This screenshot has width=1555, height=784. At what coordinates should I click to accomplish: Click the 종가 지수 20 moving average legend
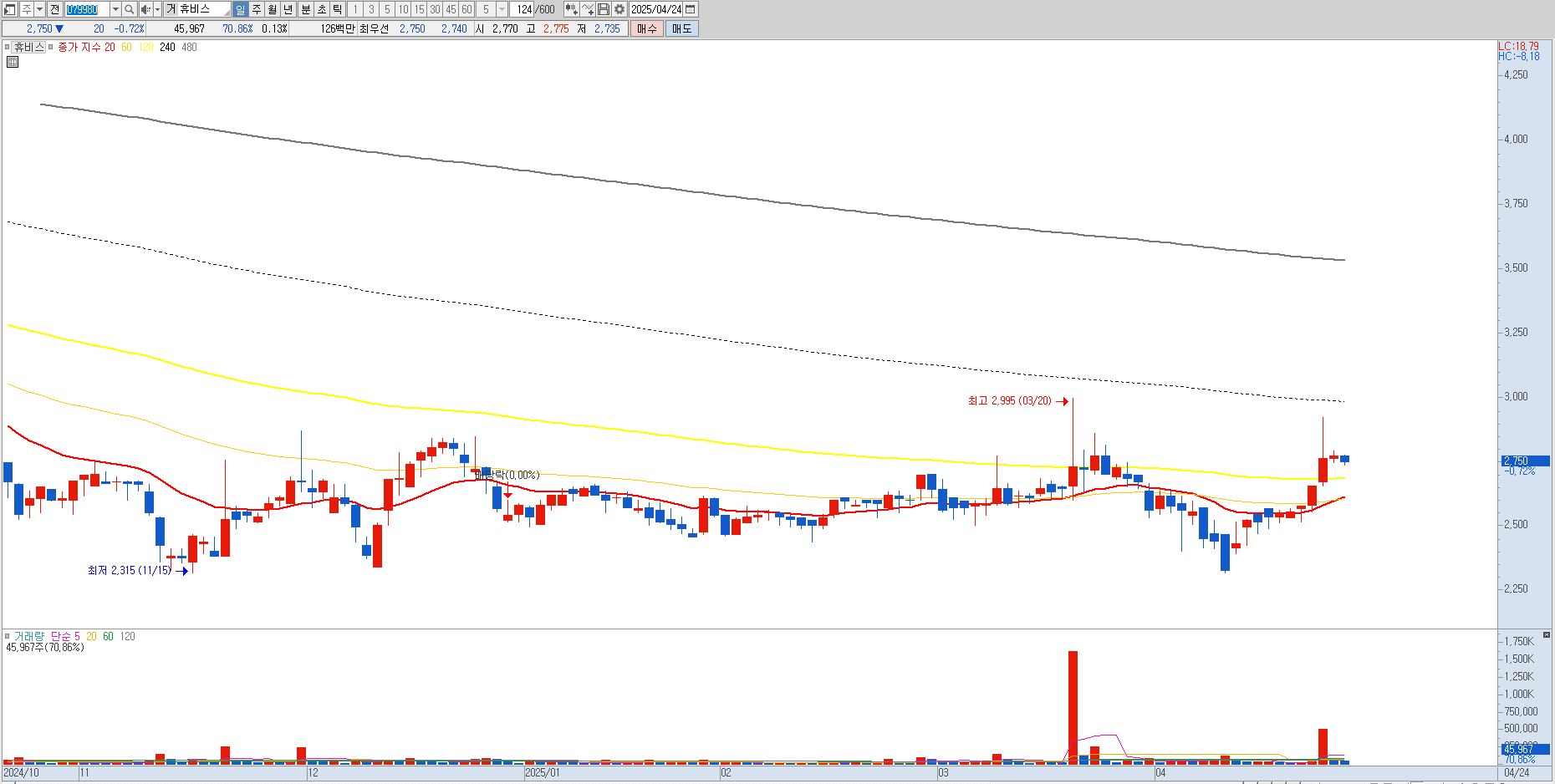click(87, 48)
